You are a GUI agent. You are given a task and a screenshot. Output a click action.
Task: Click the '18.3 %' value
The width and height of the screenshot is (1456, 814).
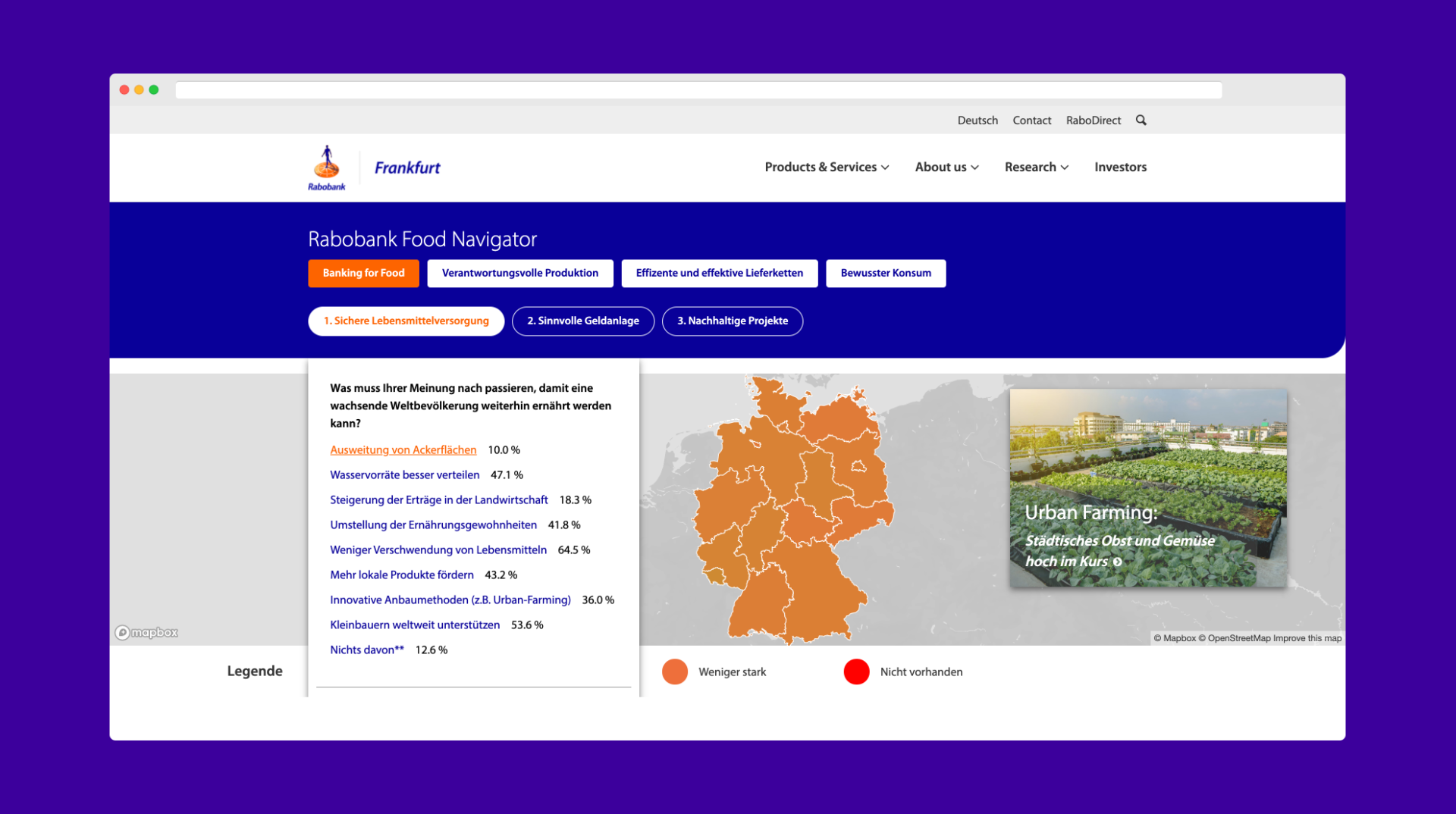(575, 499)
